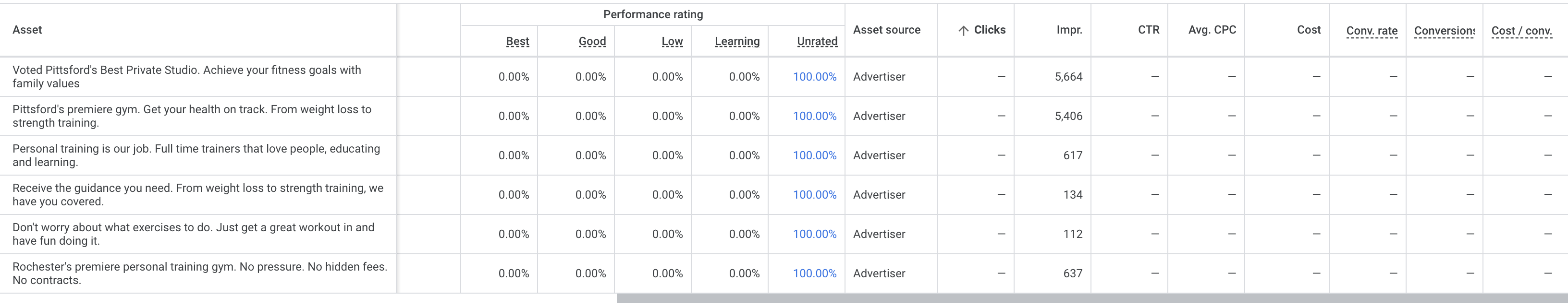Click the Asset source column header
Screen dimensions: 1568x308
pos(887,29)
